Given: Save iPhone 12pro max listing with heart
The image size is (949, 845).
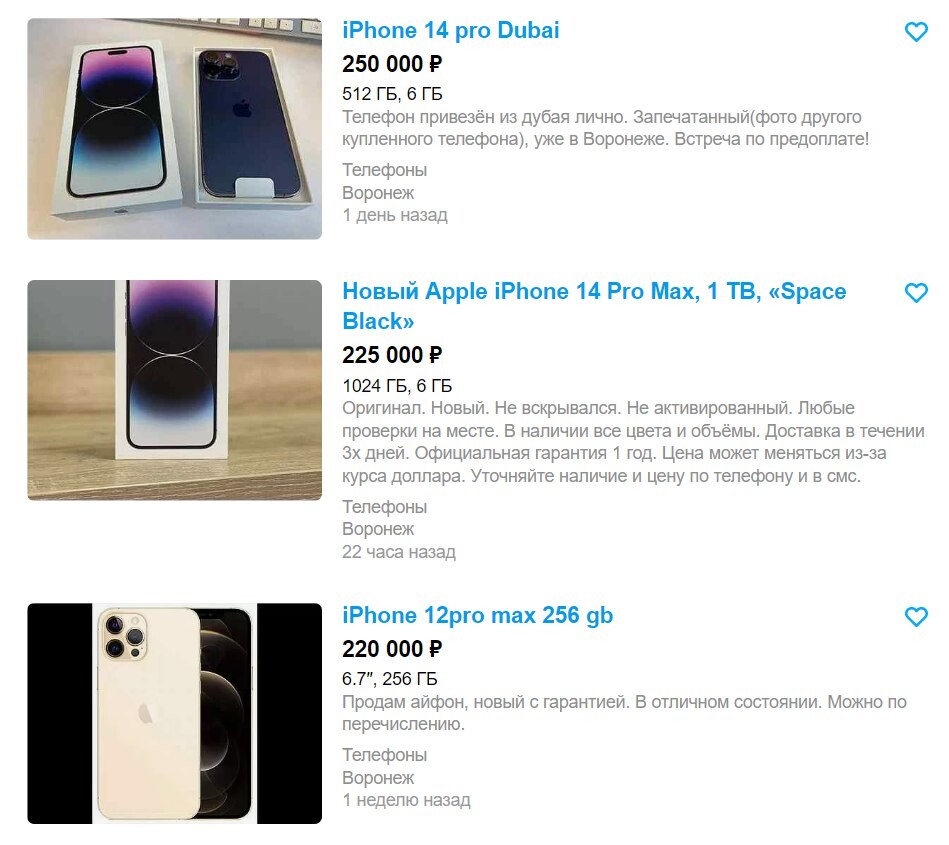Looking at the screenshot, I should 916,617.
